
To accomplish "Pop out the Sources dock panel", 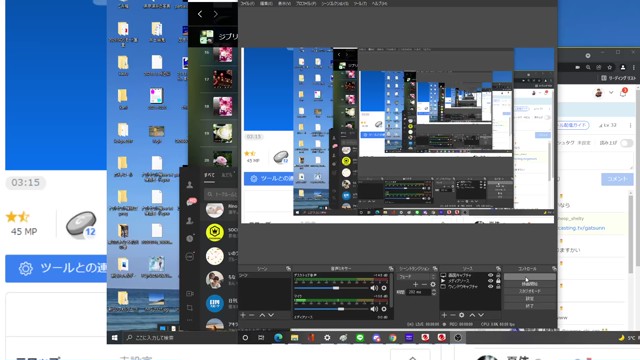I will click(498, 269).
